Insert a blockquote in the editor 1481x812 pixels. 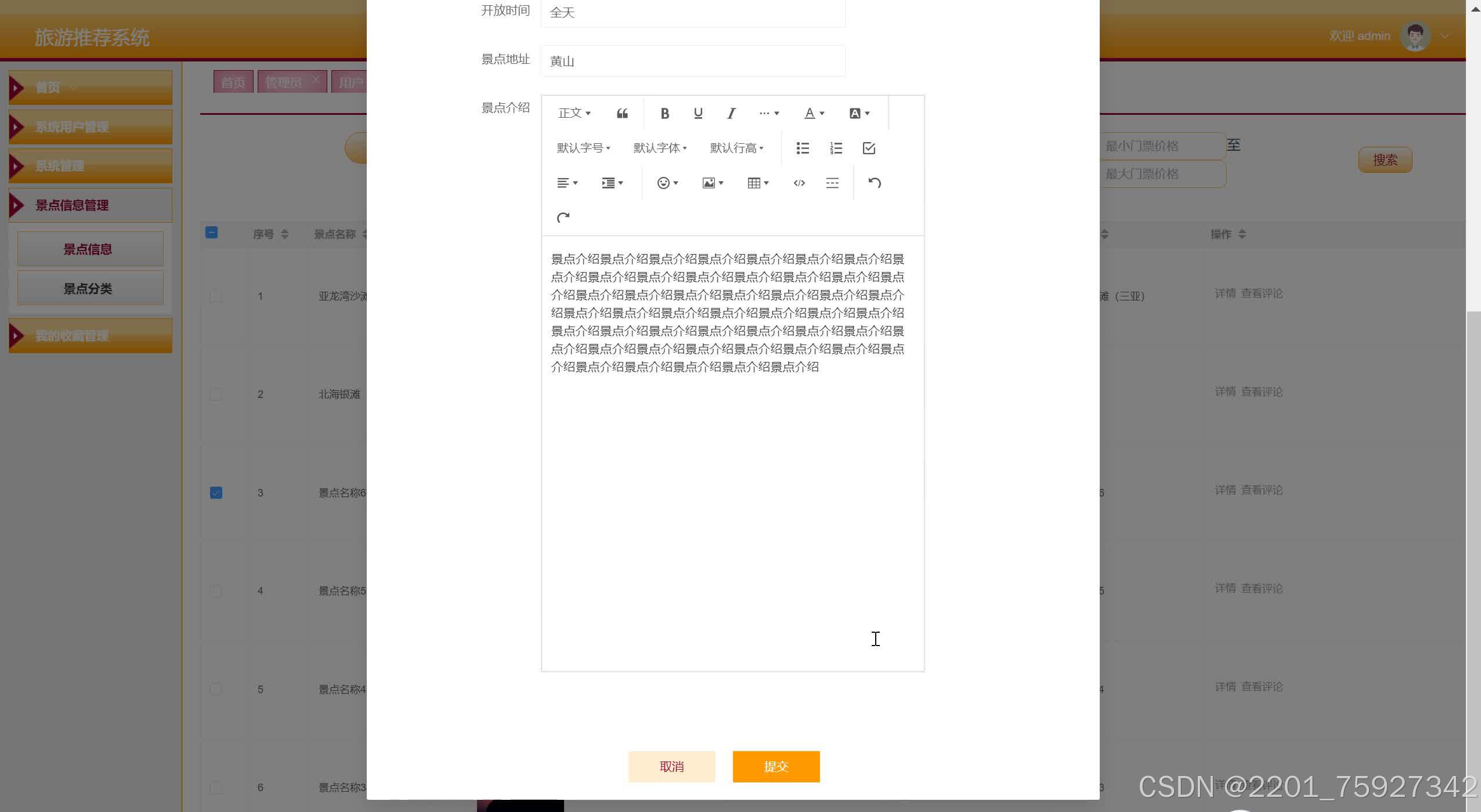pyautogui.click(x=622, y=114)
